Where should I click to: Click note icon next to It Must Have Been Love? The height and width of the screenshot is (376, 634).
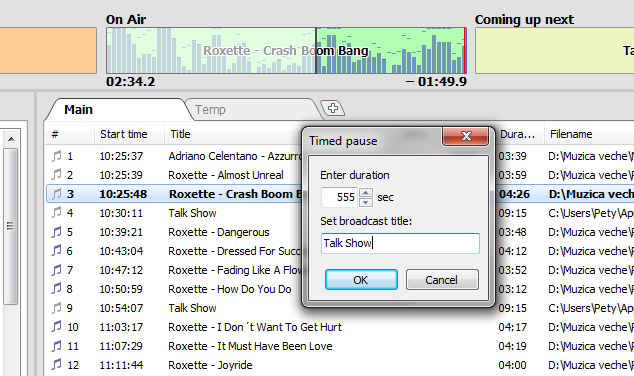click(57, 346)
